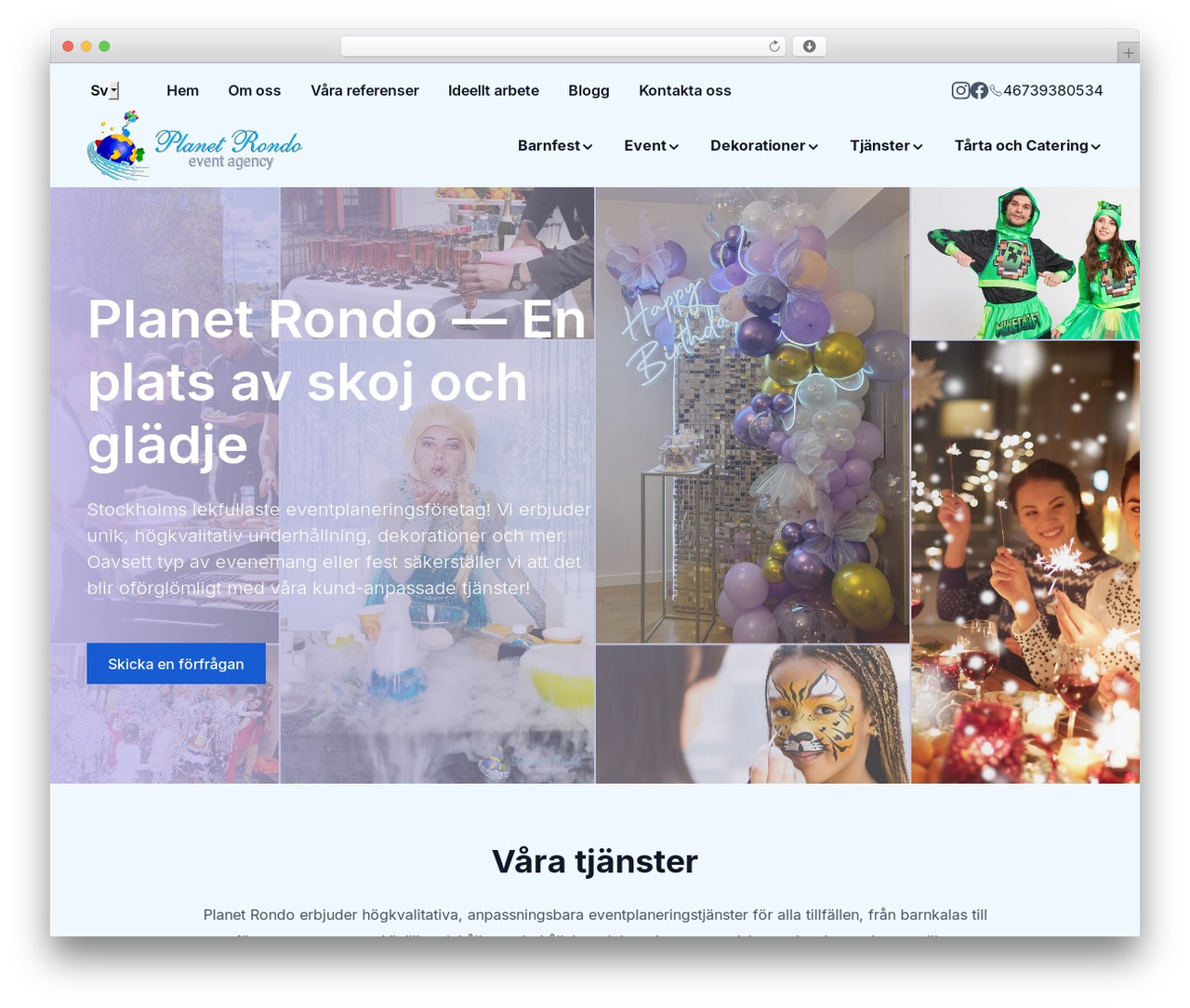Click the browser address bar
The height and width of the screenshot is (1008, 1190).
click(563, 46)
